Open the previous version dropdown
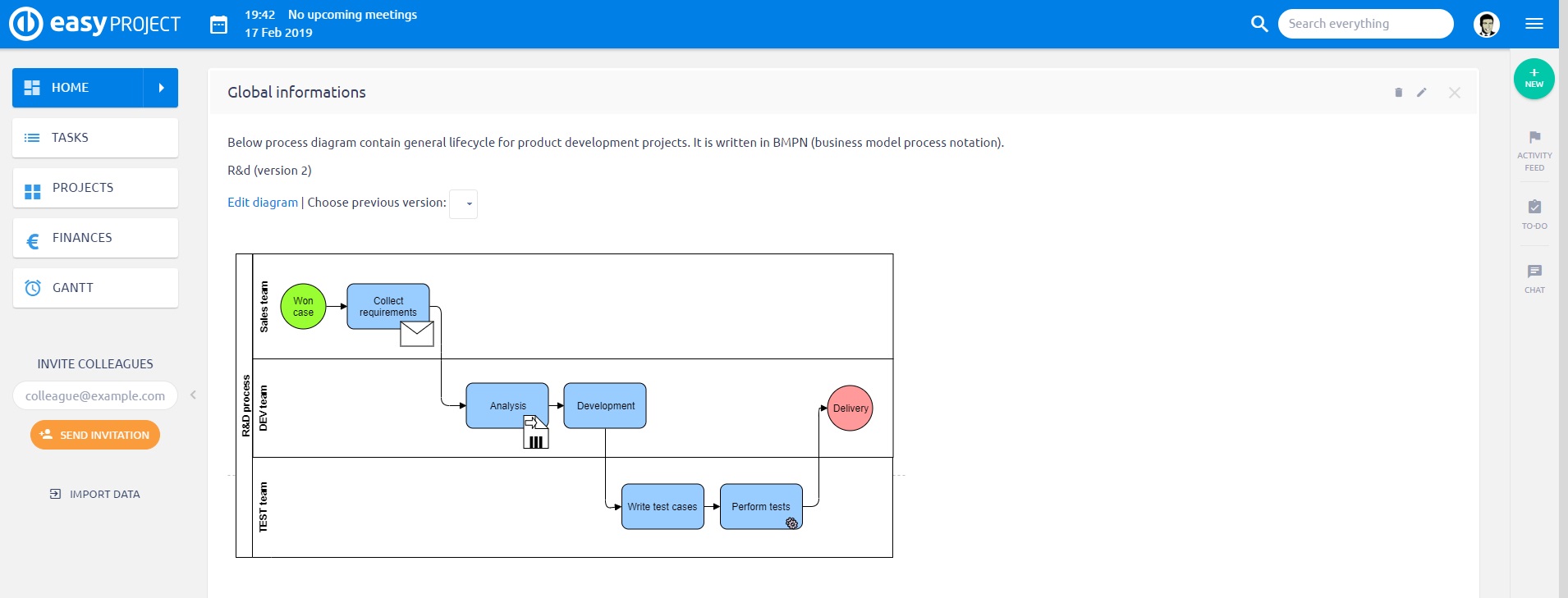 [x=464, y=203]
